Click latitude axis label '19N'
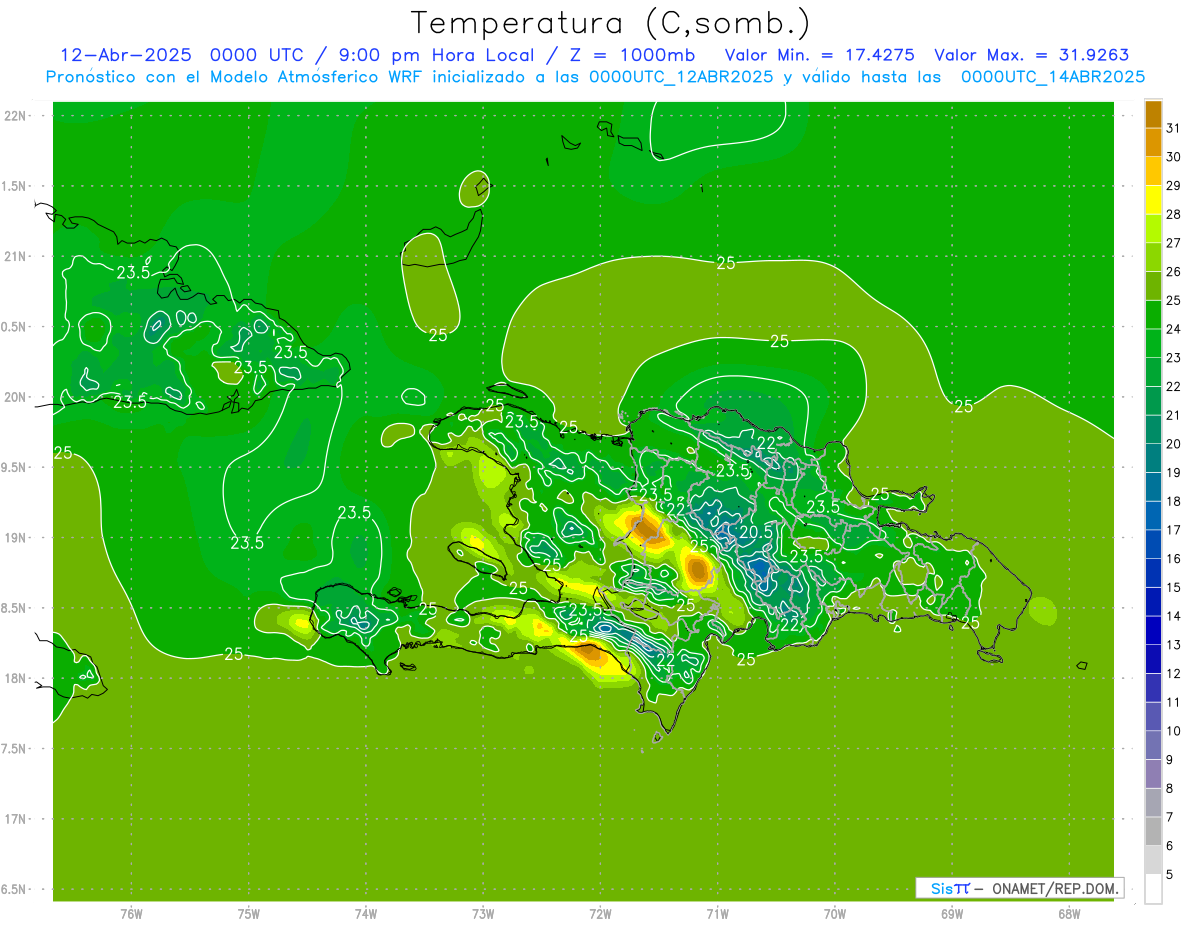Screen dimensions: 1200x927 pyautogui.click(x=16, y=538)
